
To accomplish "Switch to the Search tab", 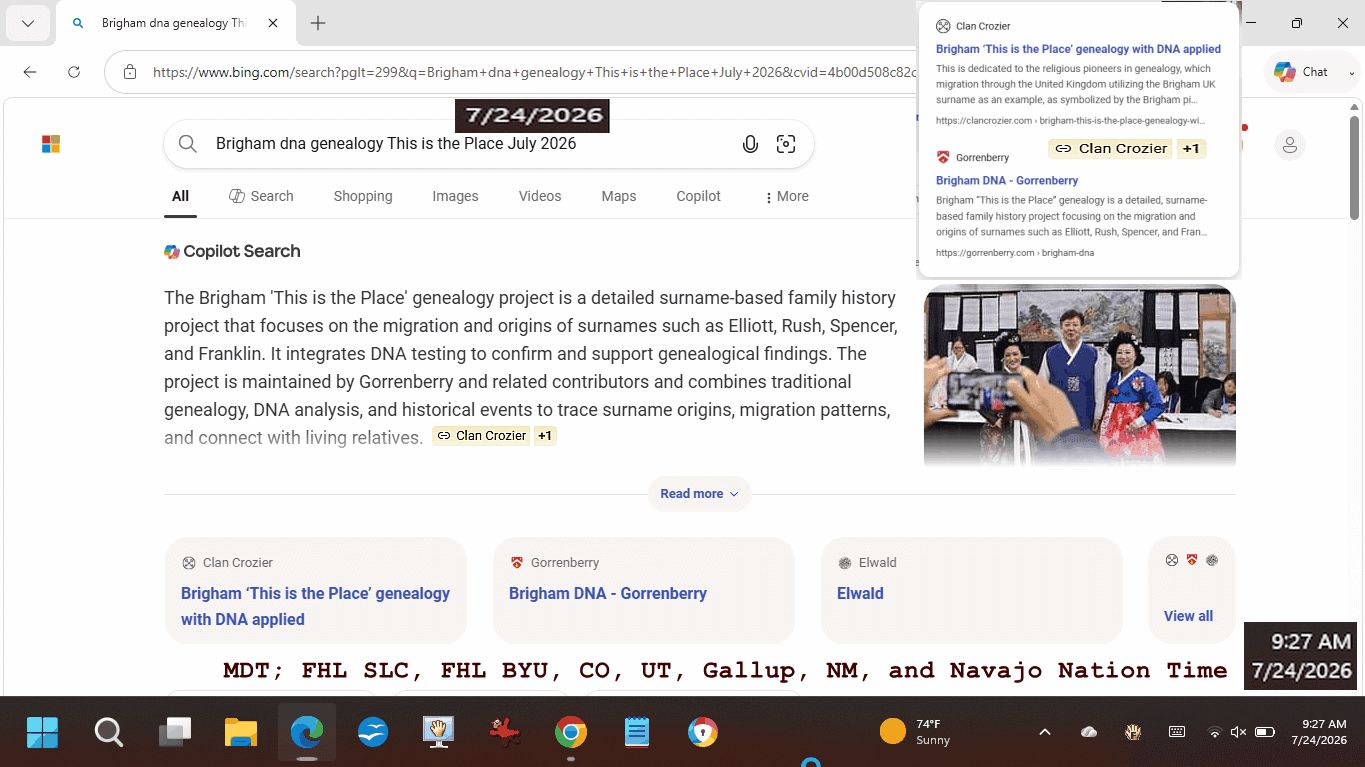I will point(261,196).
